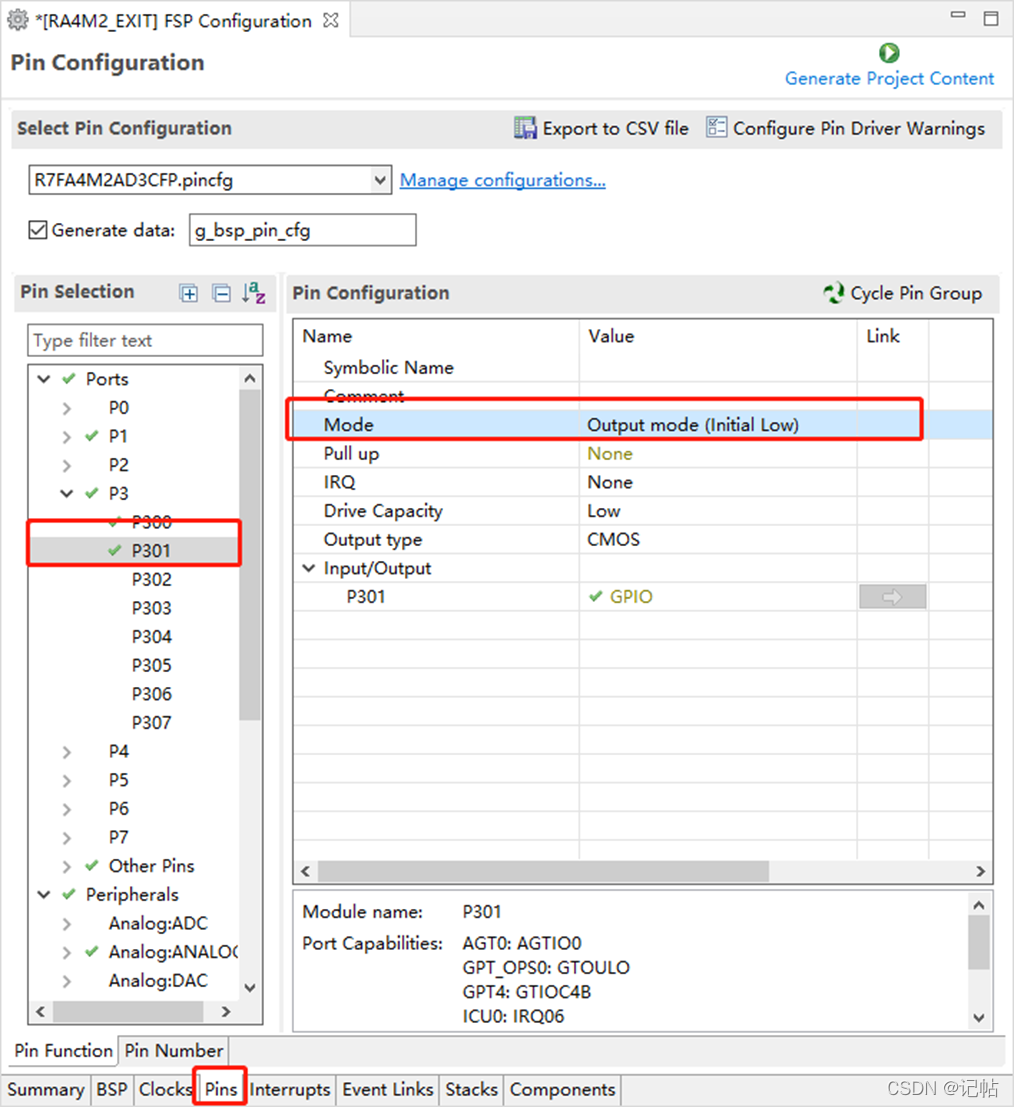Click the Pin Selection vertical scrollbar thumb
The image size is (1014, 1107).
[x=249, y=554]
